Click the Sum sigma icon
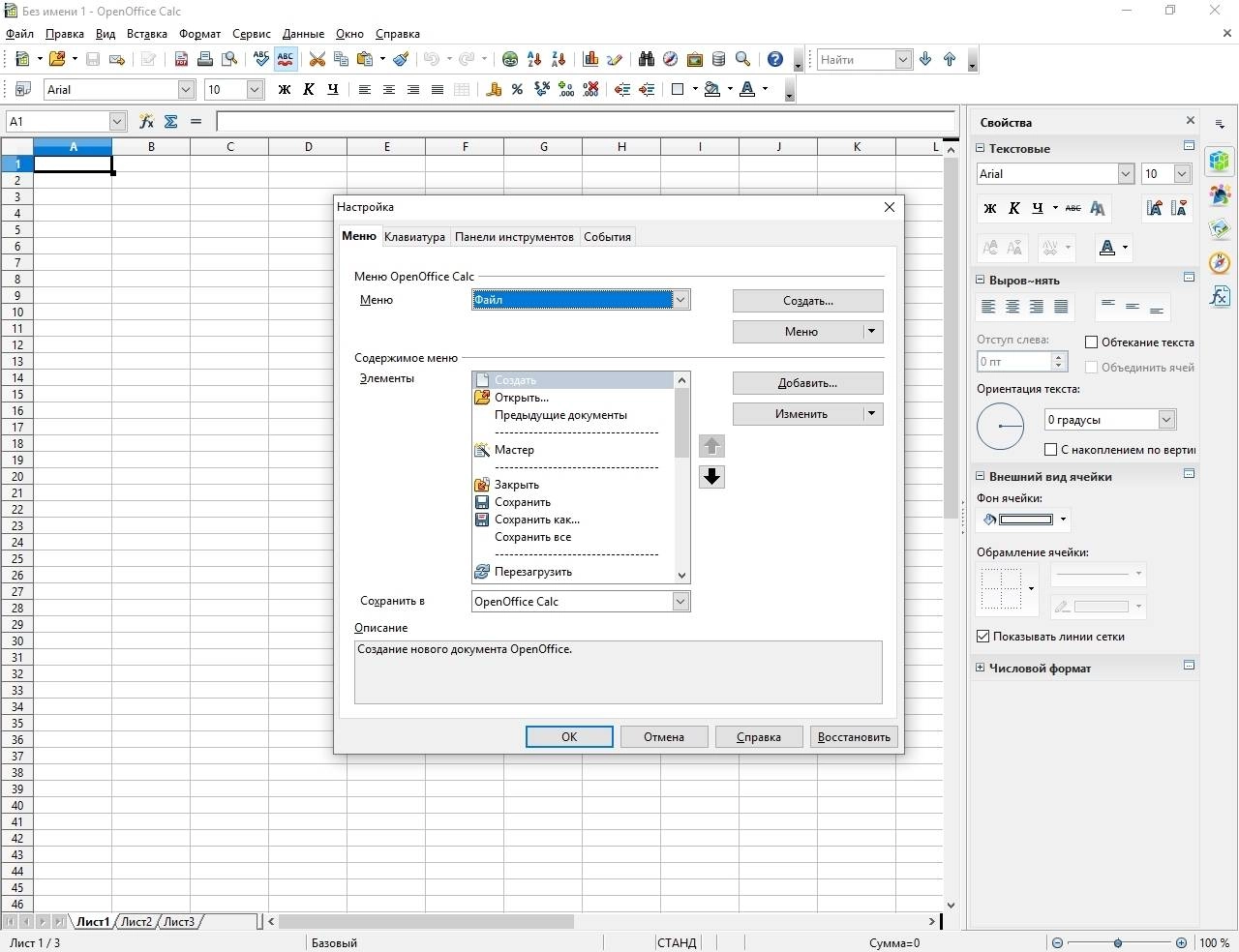Viewport: 1239px width, 952px height. 170,121
